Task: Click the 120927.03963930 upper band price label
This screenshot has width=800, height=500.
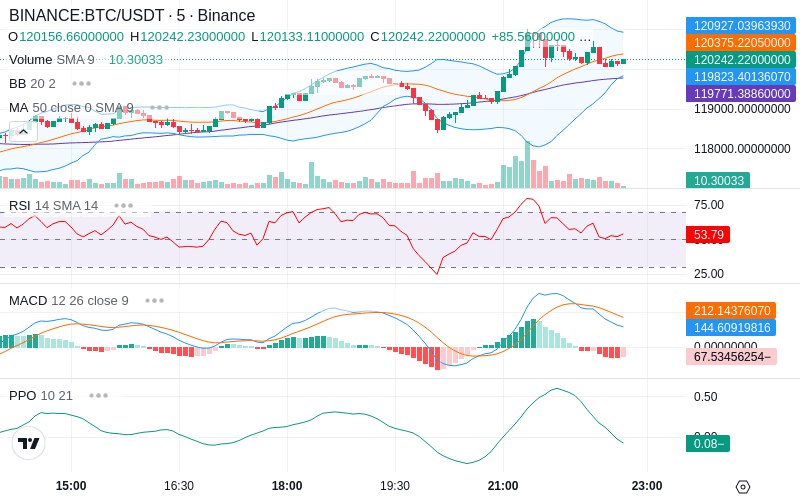Action: [x=741, y=26]
